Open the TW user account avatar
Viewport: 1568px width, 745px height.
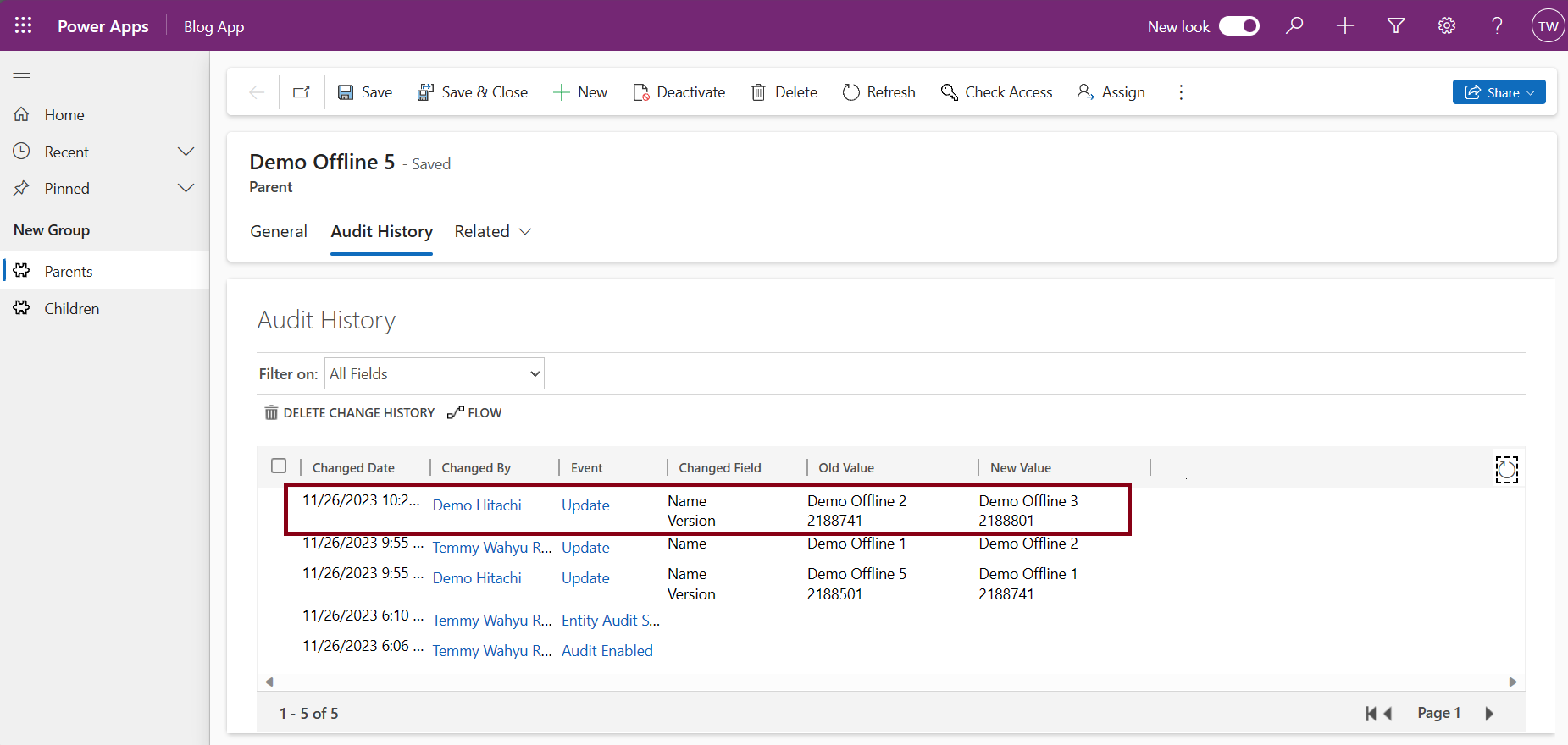(x=1548, y=25)
